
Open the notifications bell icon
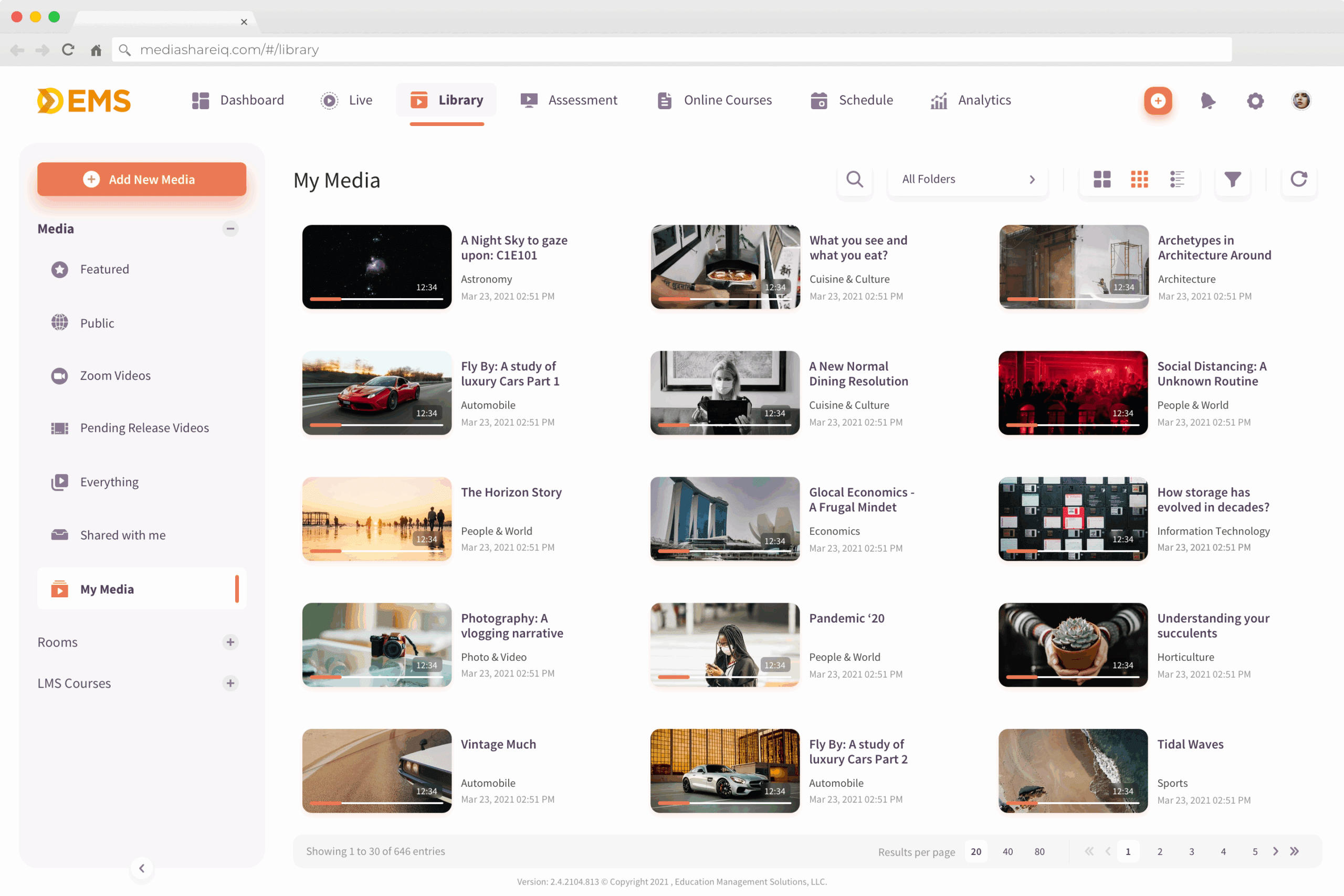point(1207,101)
